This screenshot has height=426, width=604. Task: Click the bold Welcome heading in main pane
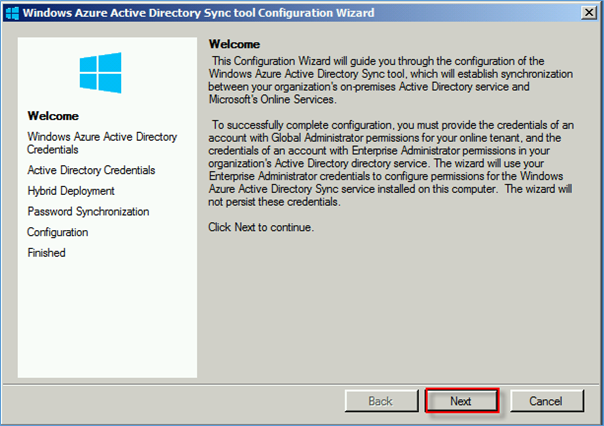pyautogui.click(x=234, y=44)
